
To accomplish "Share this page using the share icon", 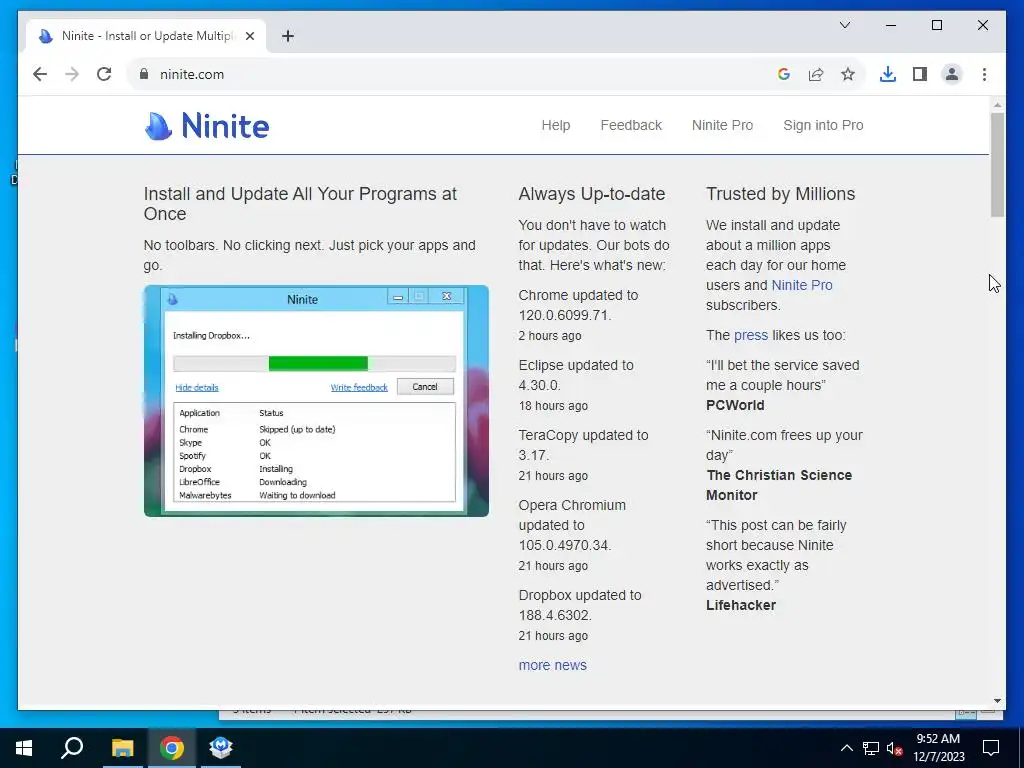I will point(816,74).
